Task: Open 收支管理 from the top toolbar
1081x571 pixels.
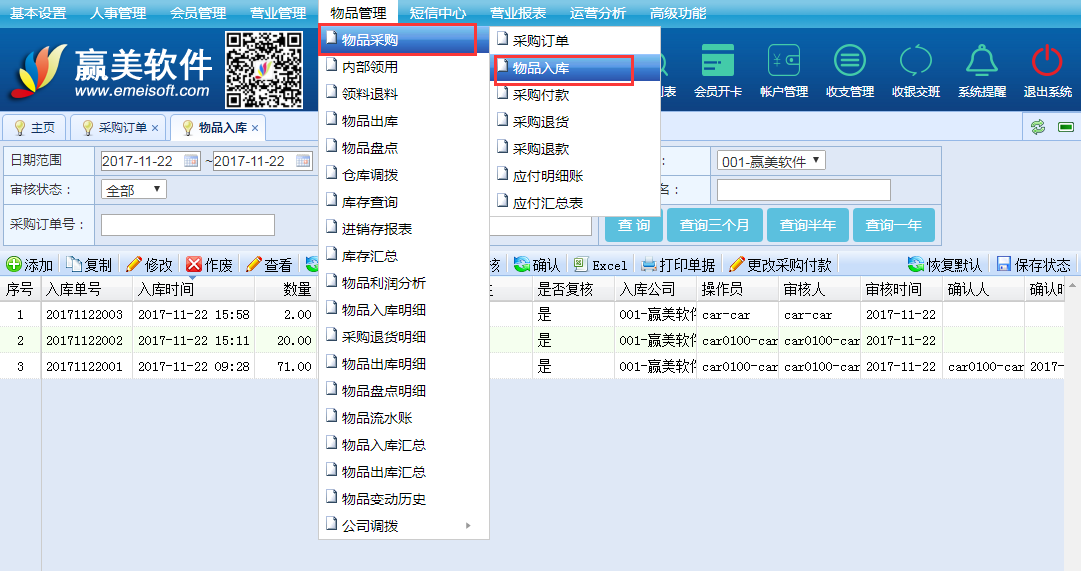Action: tap(850, 62)
